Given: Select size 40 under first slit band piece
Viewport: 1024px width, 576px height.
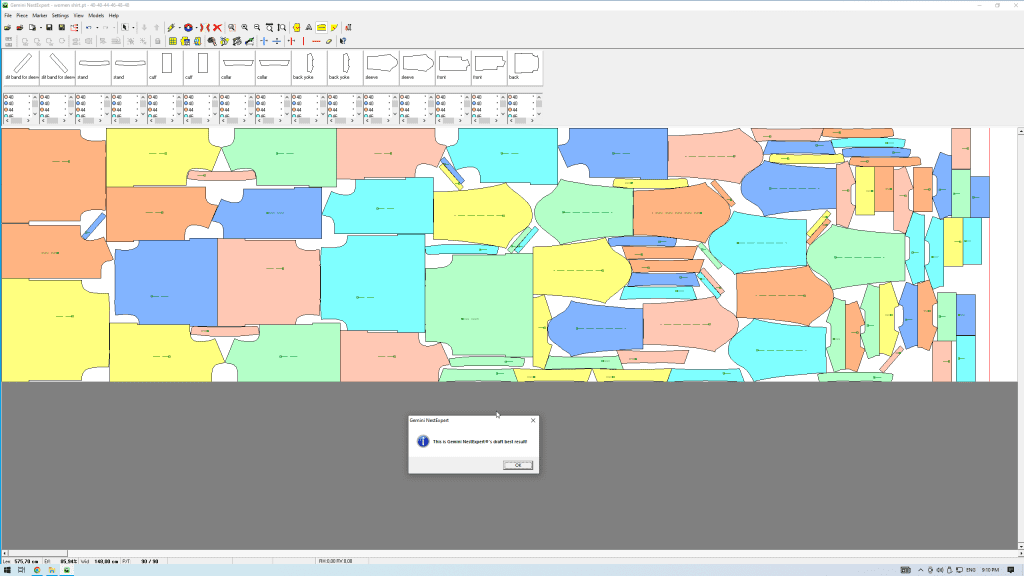Looking at the screenshot, I should pyautogui.click(x=9, y=97).
